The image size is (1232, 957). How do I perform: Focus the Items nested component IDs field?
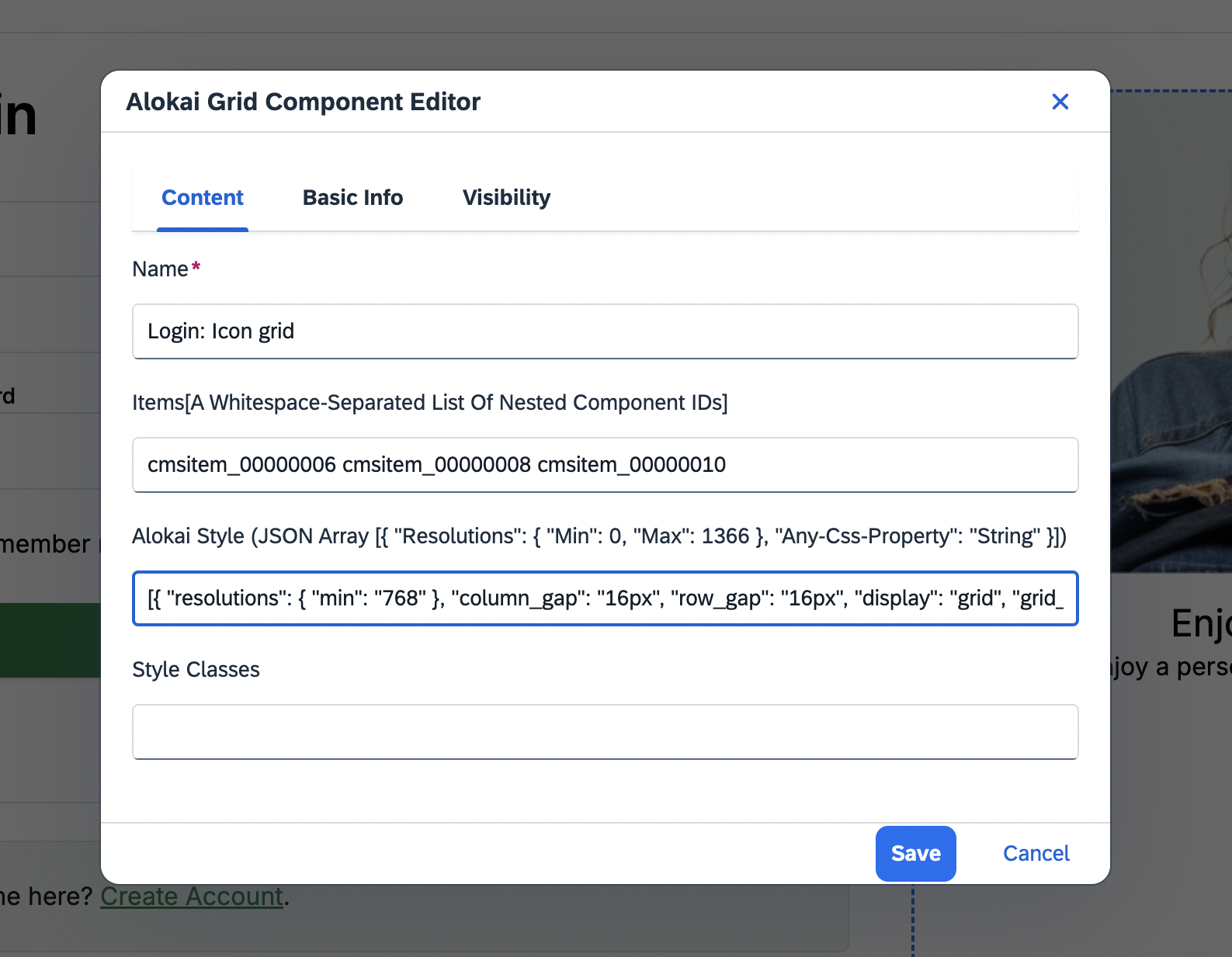point(606,465)
